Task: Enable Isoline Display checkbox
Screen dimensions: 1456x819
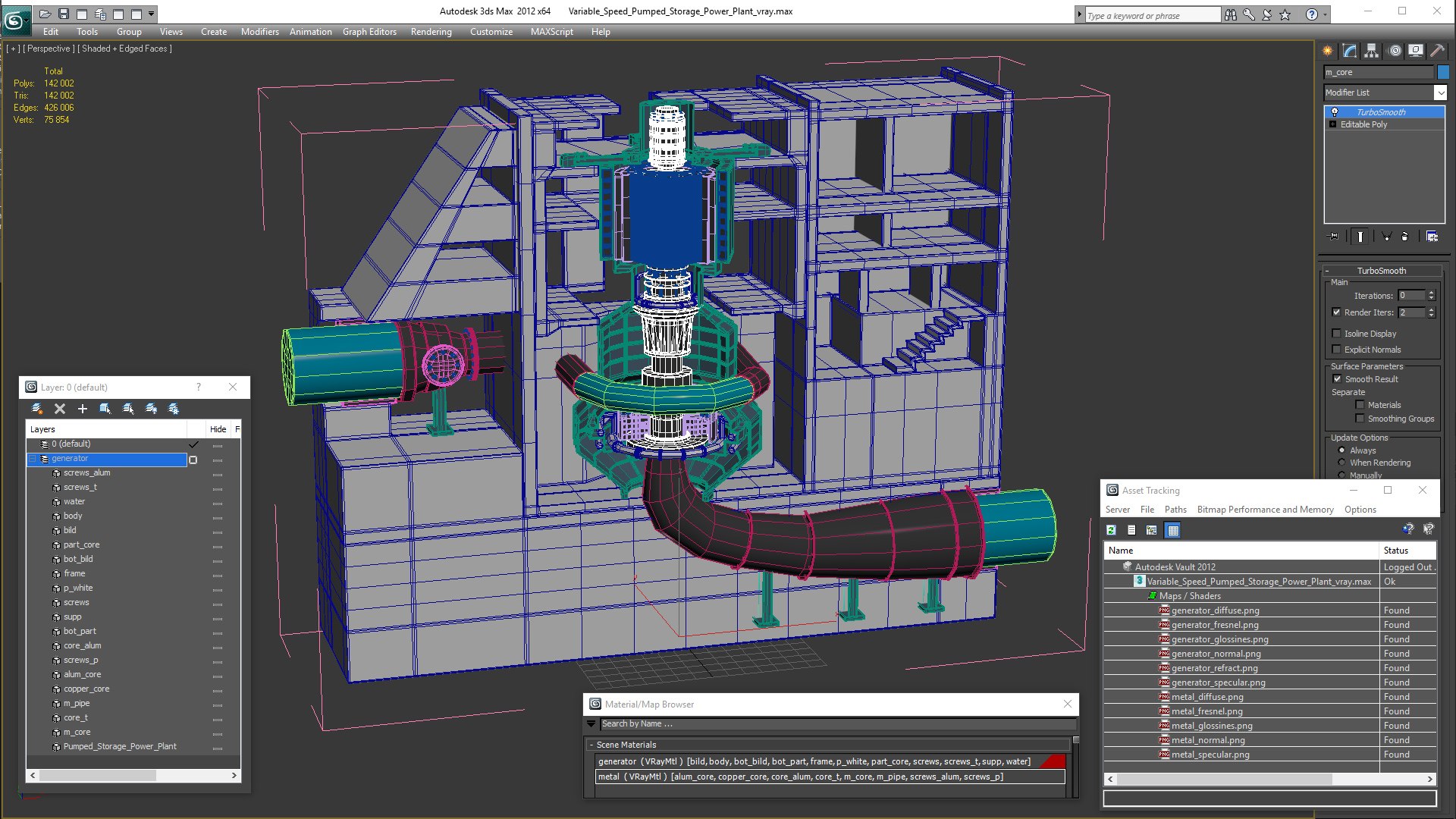Action: (1337, 334)
